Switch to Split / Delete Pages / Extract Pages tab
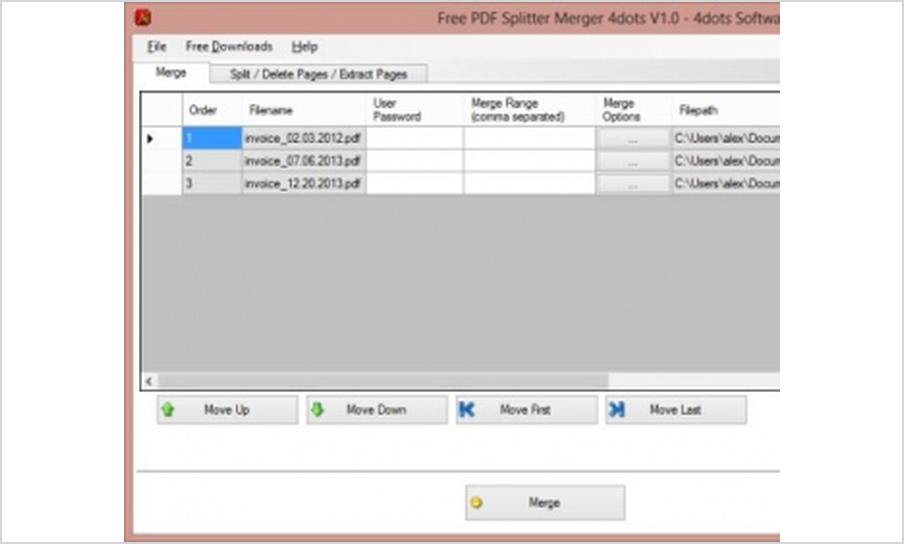904x544 pixels. pos(318,74)
